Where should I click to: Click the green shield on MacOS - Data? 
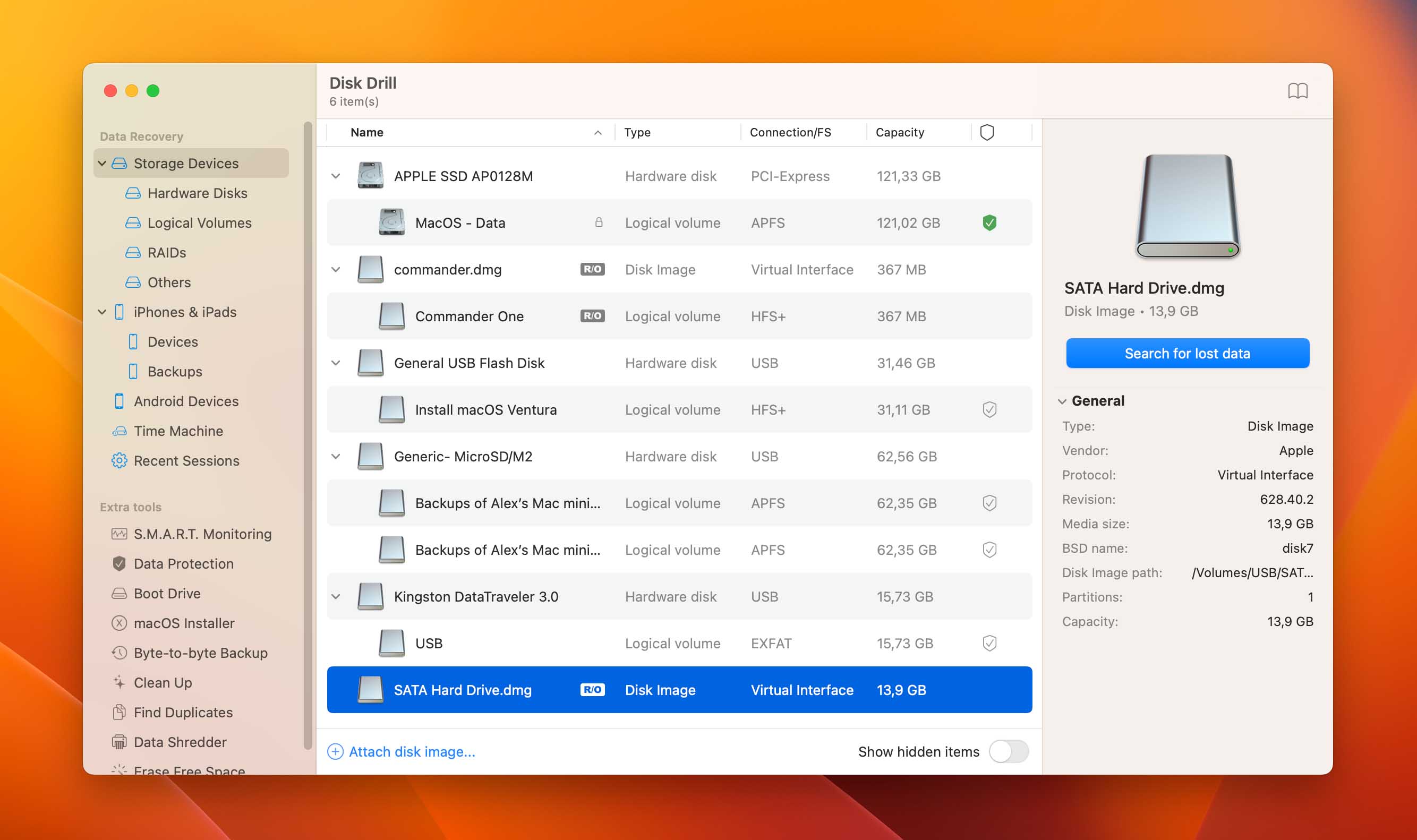[x=989, y=223]
